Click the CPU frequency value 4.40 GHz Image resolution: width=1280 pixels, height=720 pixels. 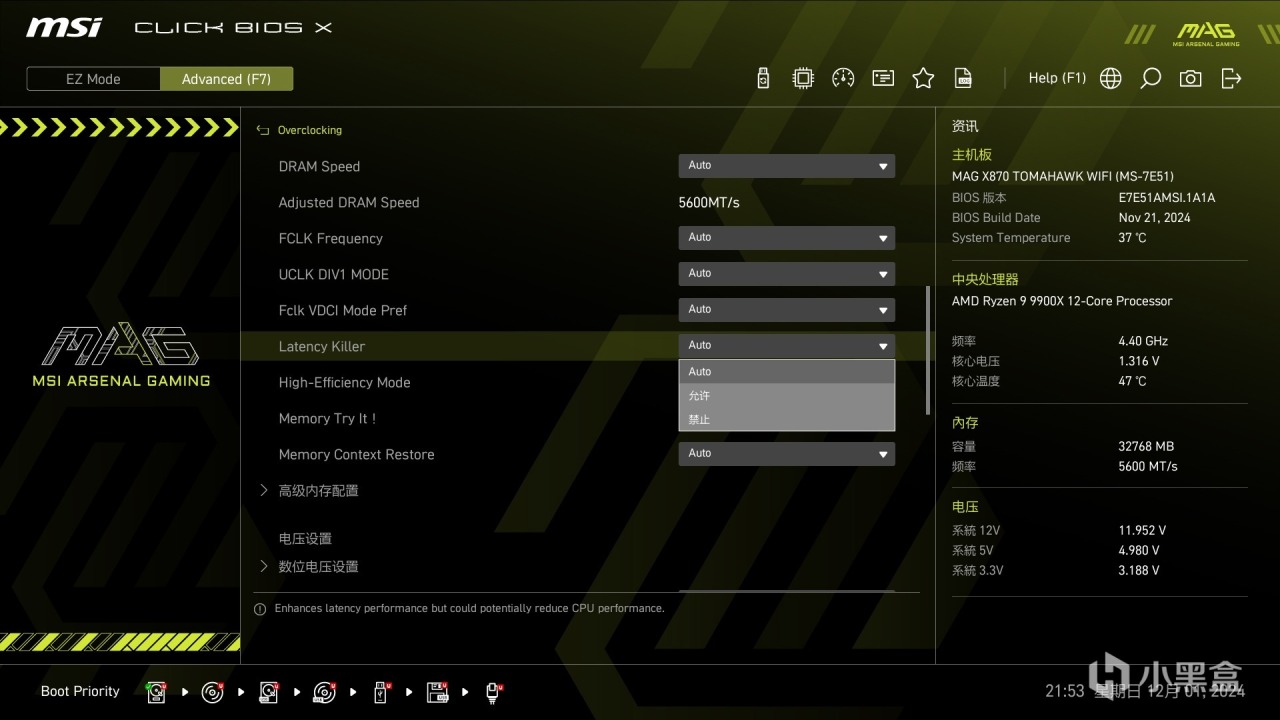click(x=1143, y=341)
